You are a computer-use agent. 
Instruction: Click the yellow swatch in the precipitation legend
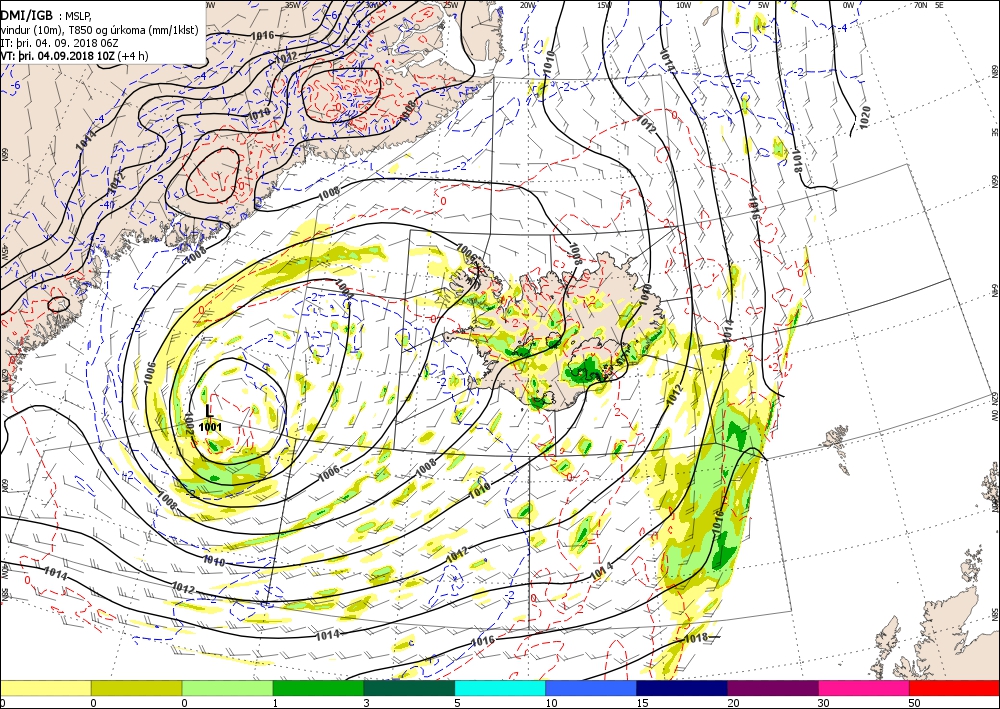pos(45,688)
